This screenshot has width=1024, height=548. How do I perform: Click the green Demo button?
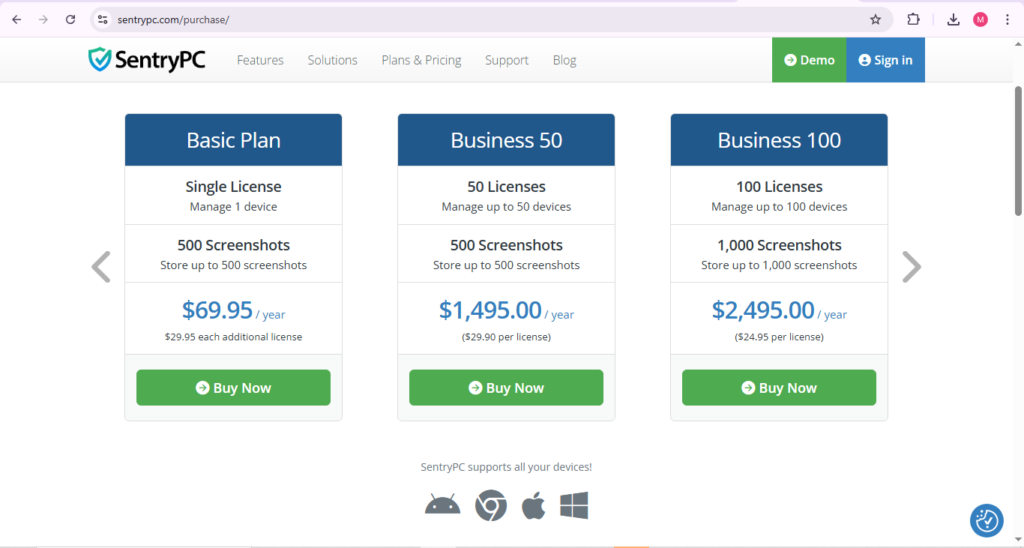click(x=809, y=60)
